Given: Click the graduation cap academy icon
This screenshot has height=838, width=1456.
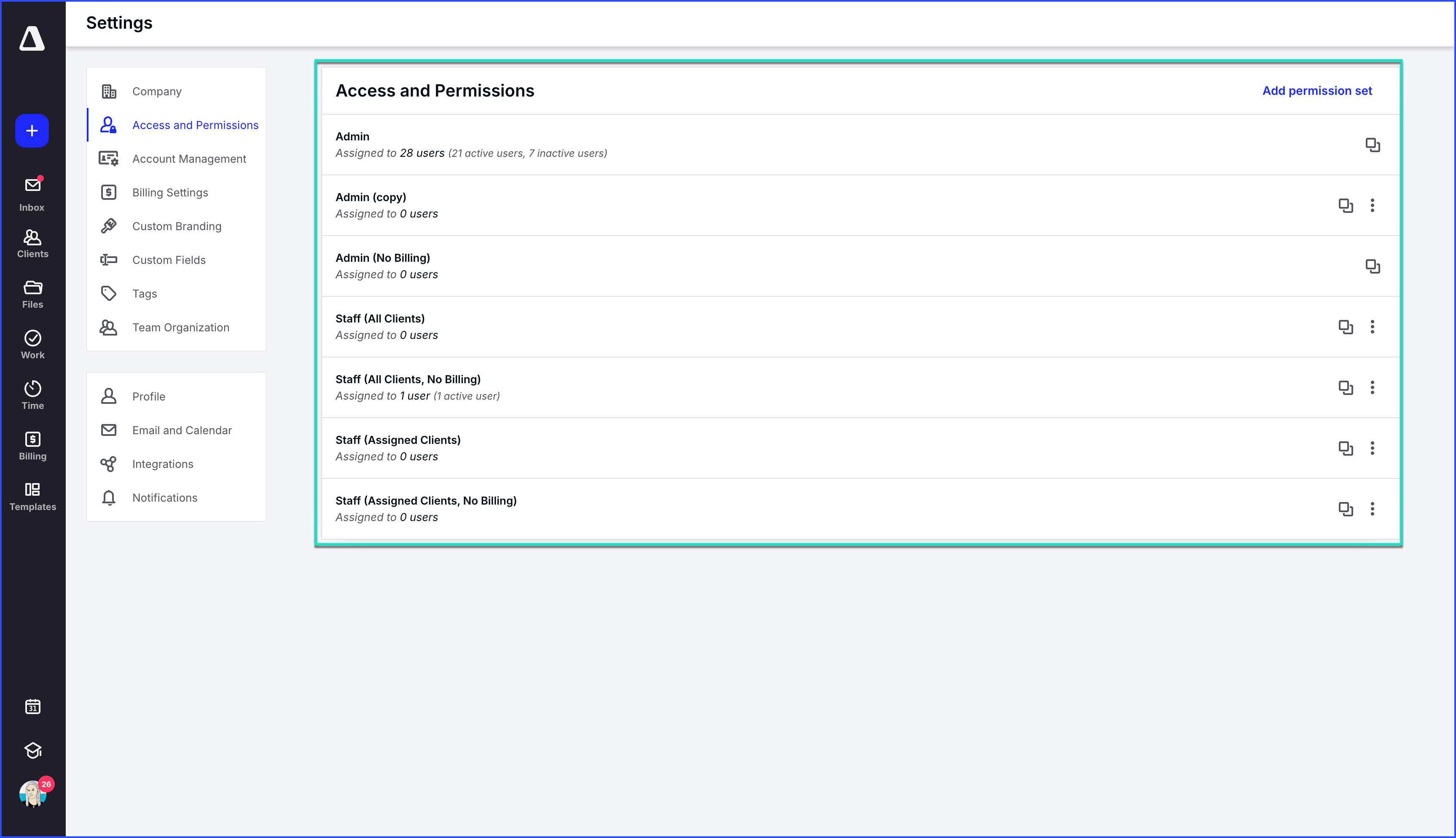Looking at the screenshot, I should [32, 750].
